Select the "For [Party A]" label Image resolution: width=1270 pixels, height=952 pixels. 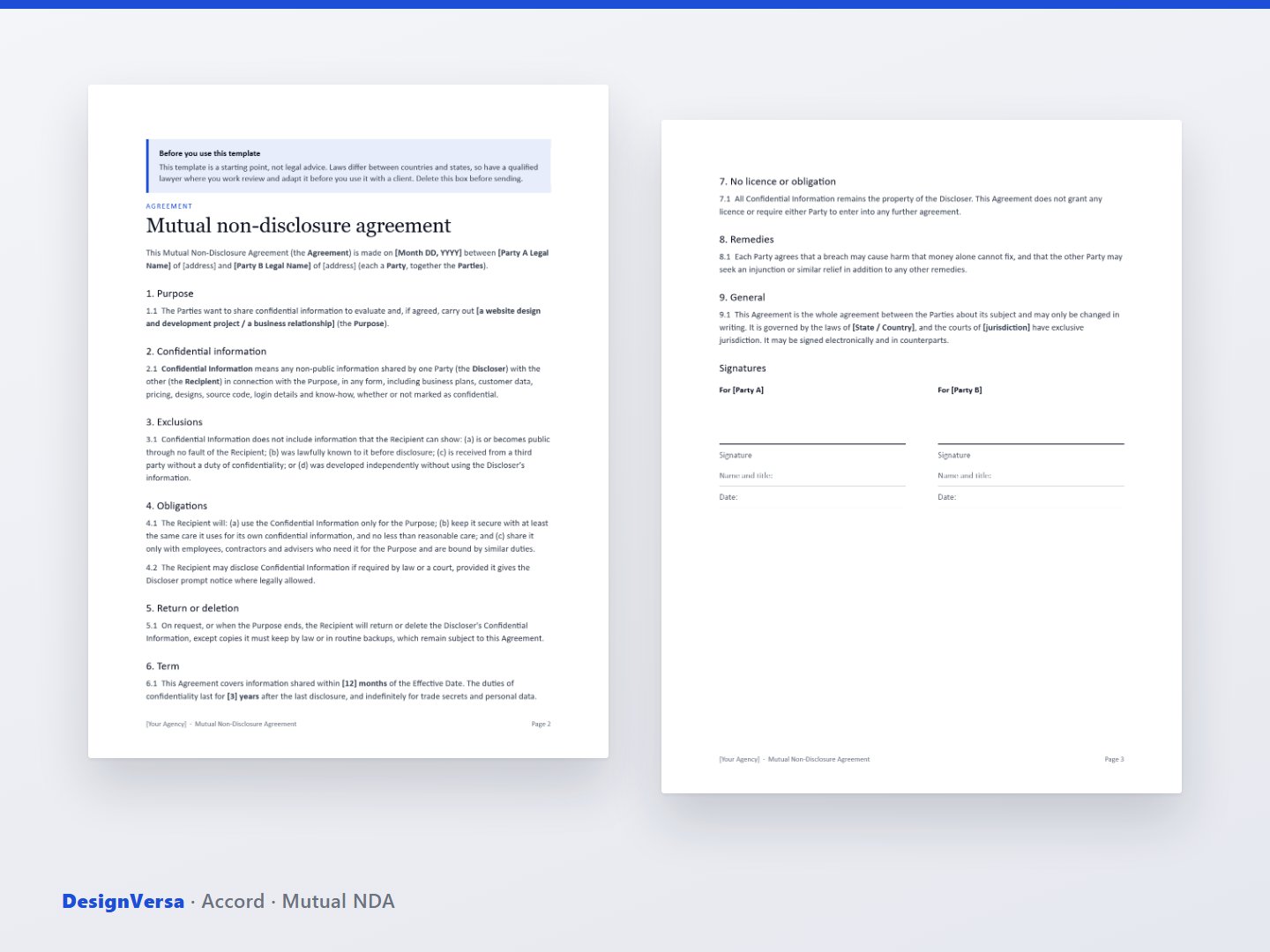(742, 390)
